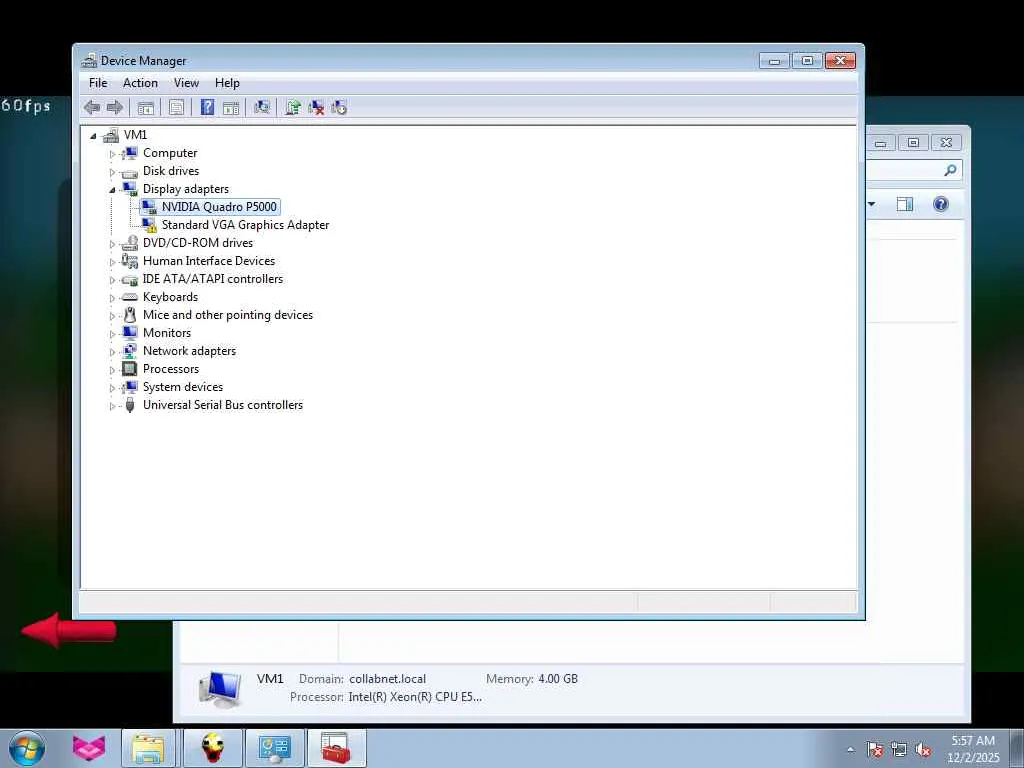Expand the Computer category
The image size is (1024, 768).
pyautogui.click(x=112, y=154)
